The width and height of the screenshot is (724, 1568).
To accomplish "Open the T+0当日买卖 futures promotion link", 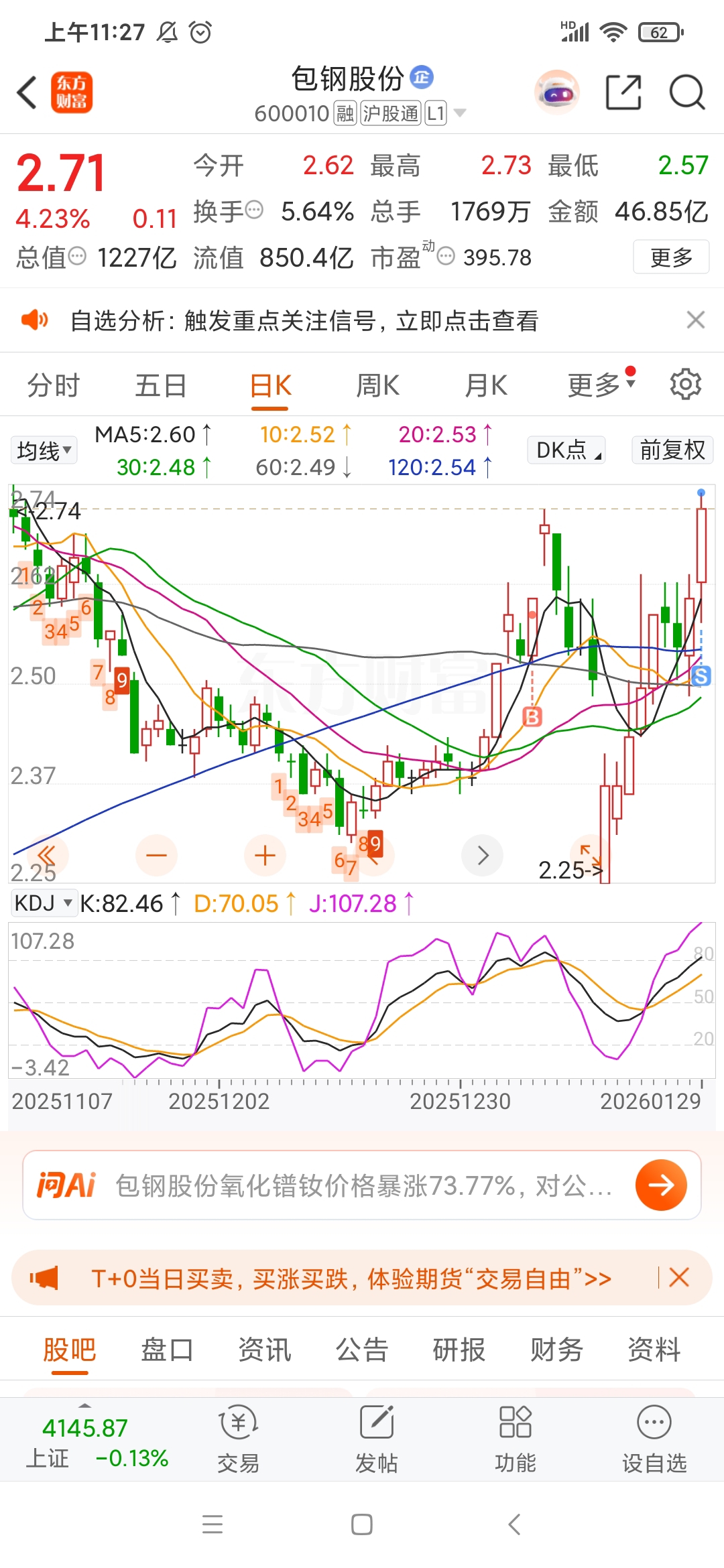I will [x=351, y=1279].
